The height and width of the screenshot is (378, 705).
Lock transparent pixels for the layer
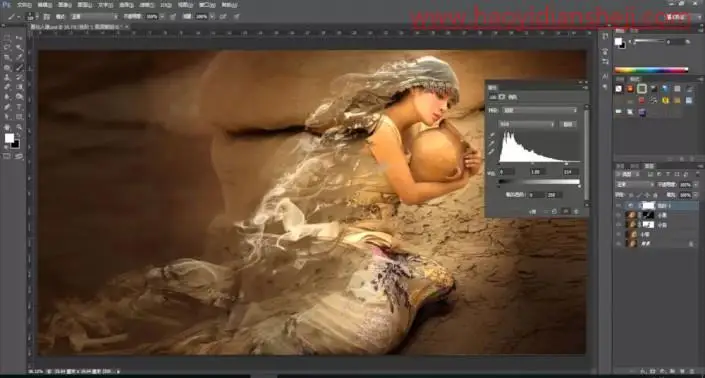[x=631, y=195]
